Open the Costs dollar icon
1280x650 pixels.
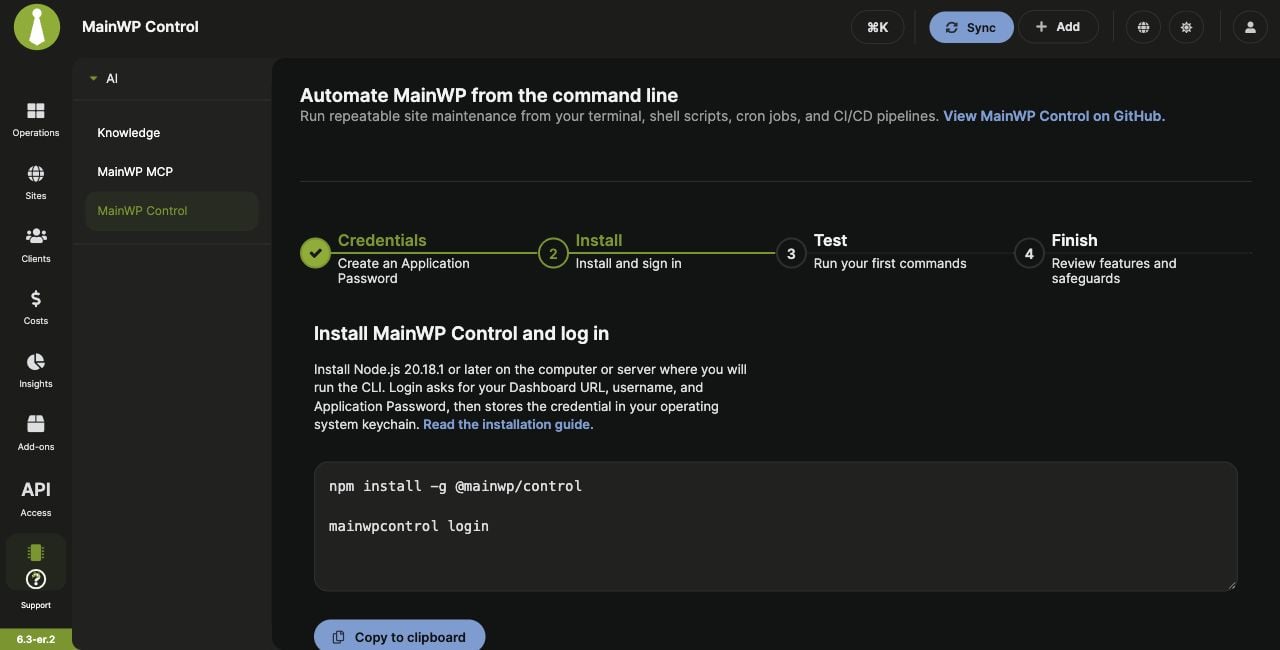point(36,298)
